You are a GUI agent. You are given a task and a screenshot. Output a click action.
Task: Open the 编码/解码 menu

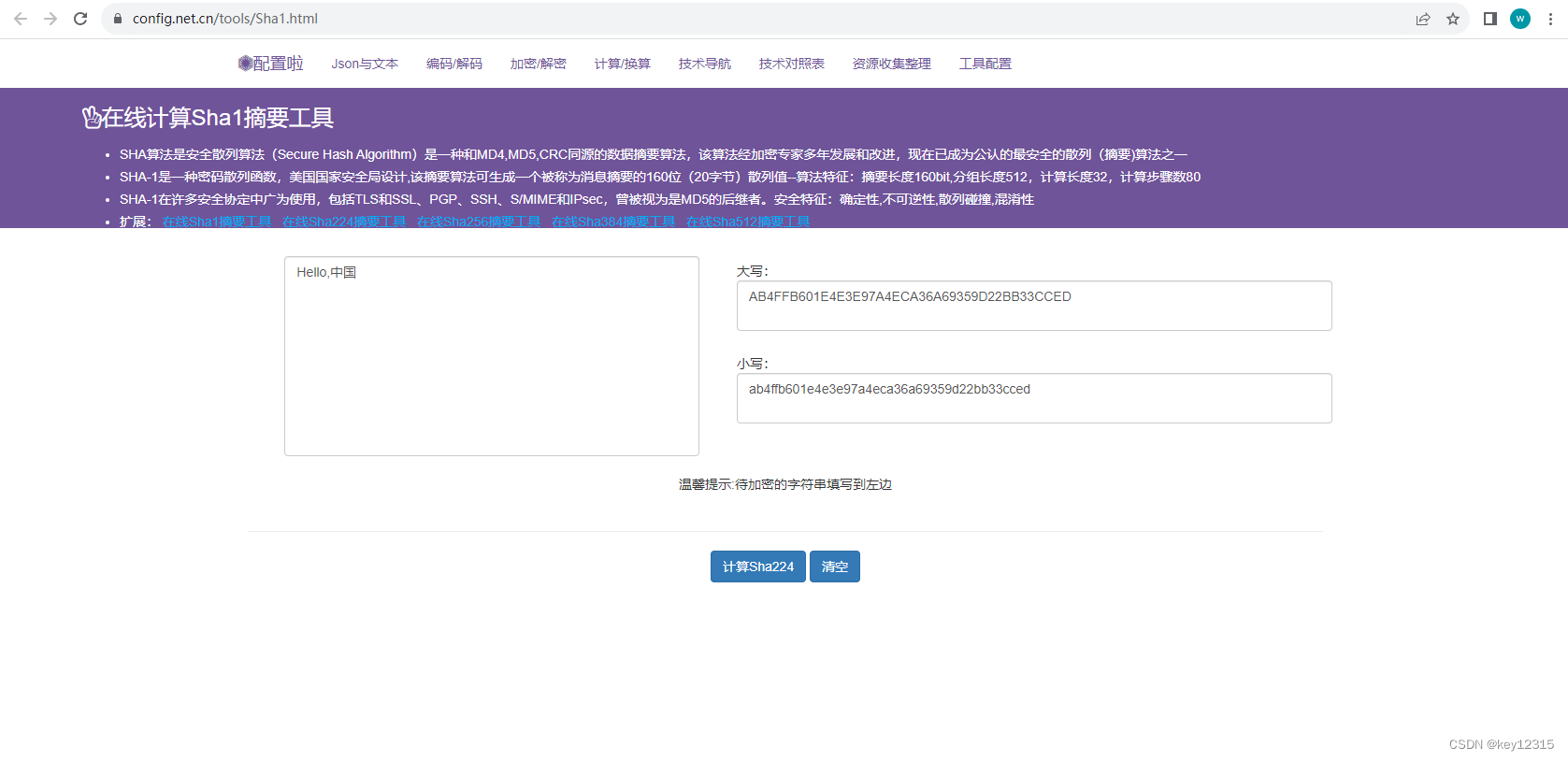(x=454, y=64)
